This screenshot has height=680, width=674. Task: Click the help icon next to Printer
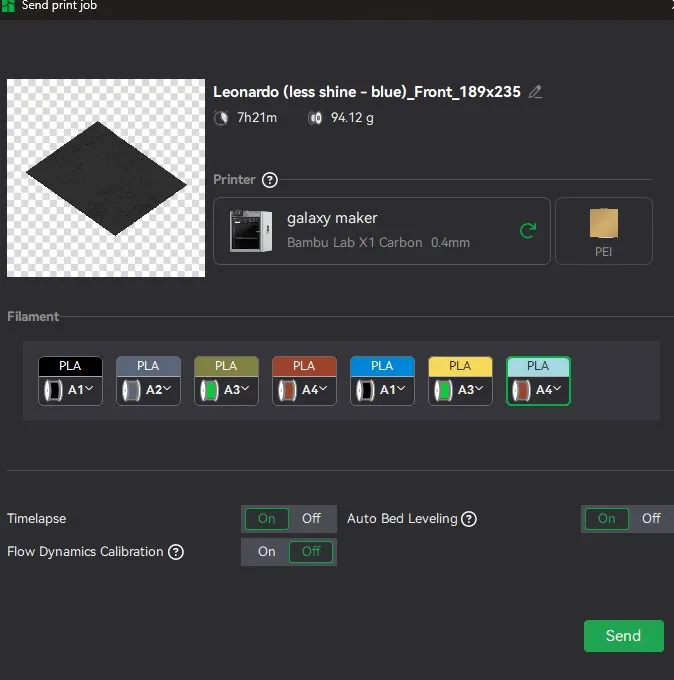[x=270, y=180]
